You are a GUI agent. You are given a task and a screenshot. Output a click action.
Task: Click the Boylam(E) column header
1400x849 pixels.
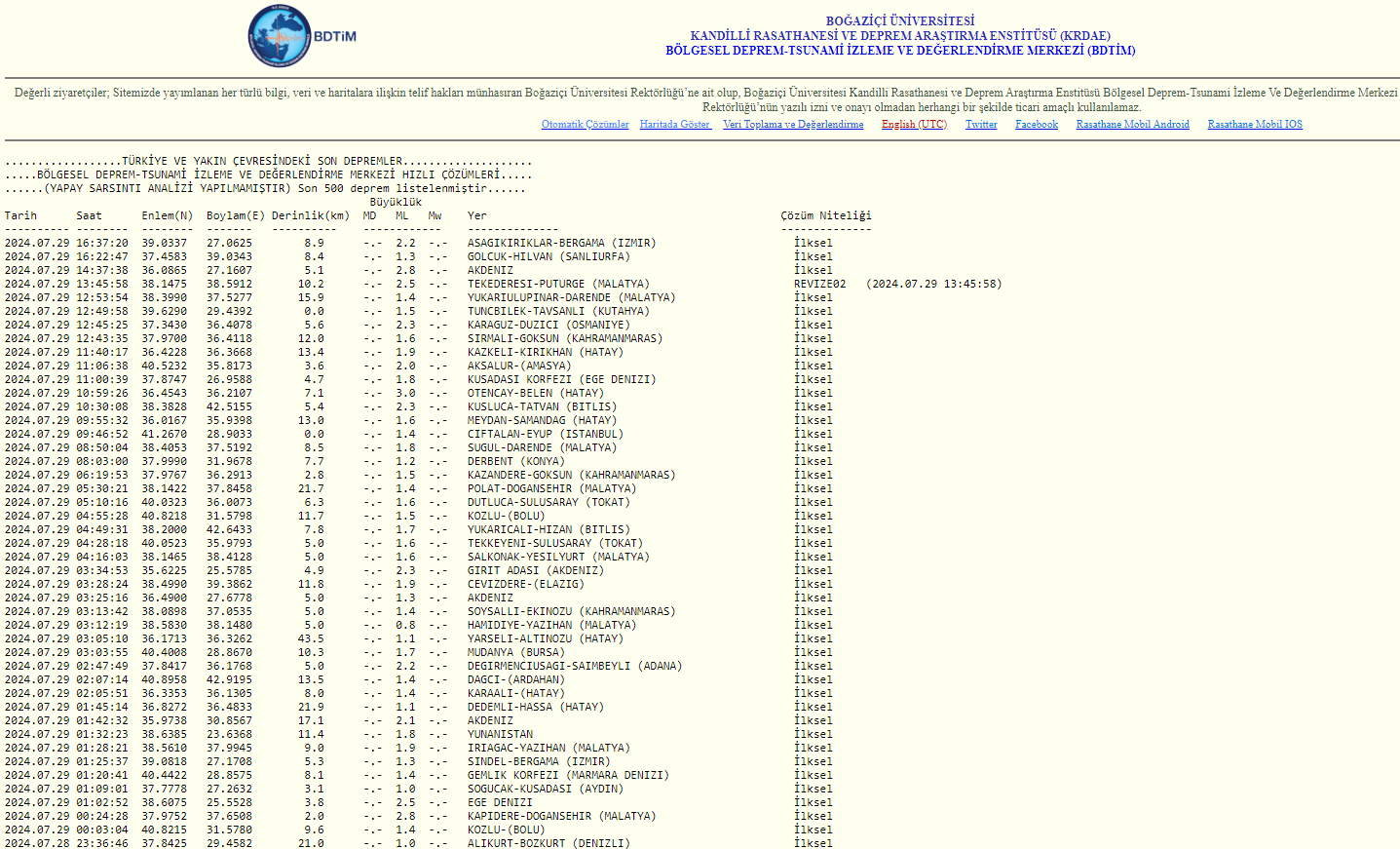236,216
